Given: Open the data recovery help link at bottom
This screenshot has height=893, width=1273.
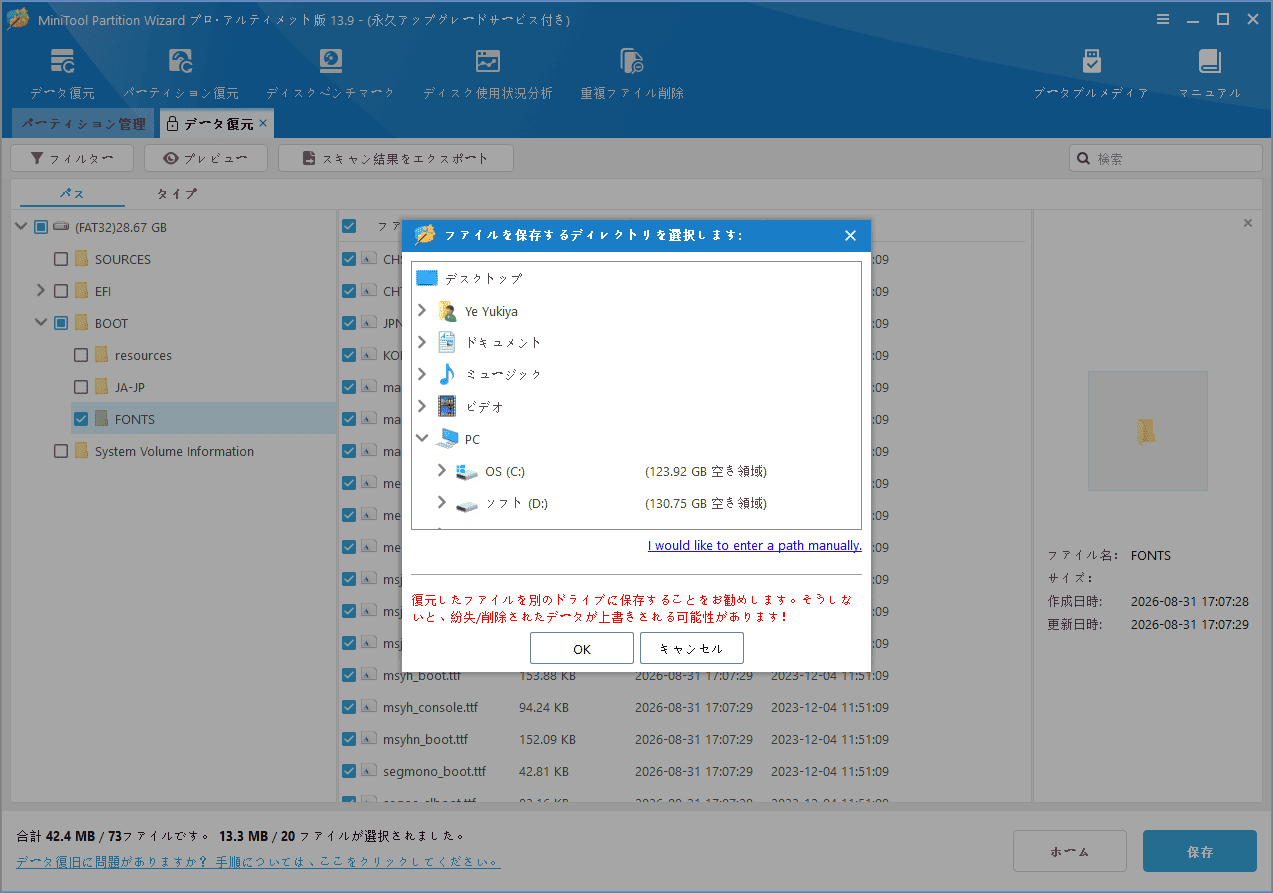Looking at the screenshot, I should tap(258, 861).
